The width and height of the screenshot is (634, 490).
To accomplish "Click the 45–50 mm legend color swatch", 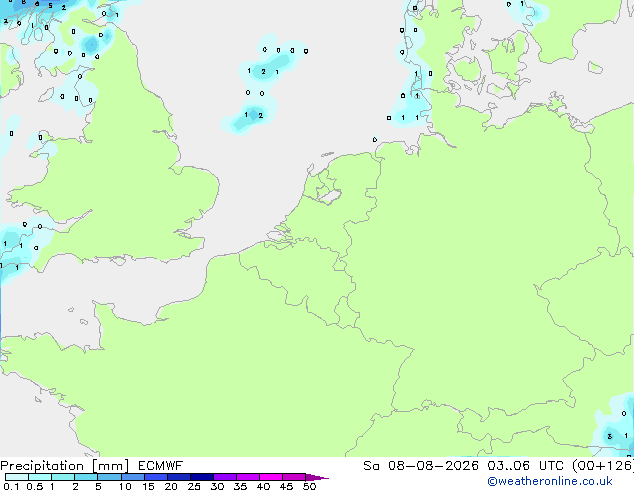I will pos(294,477).
